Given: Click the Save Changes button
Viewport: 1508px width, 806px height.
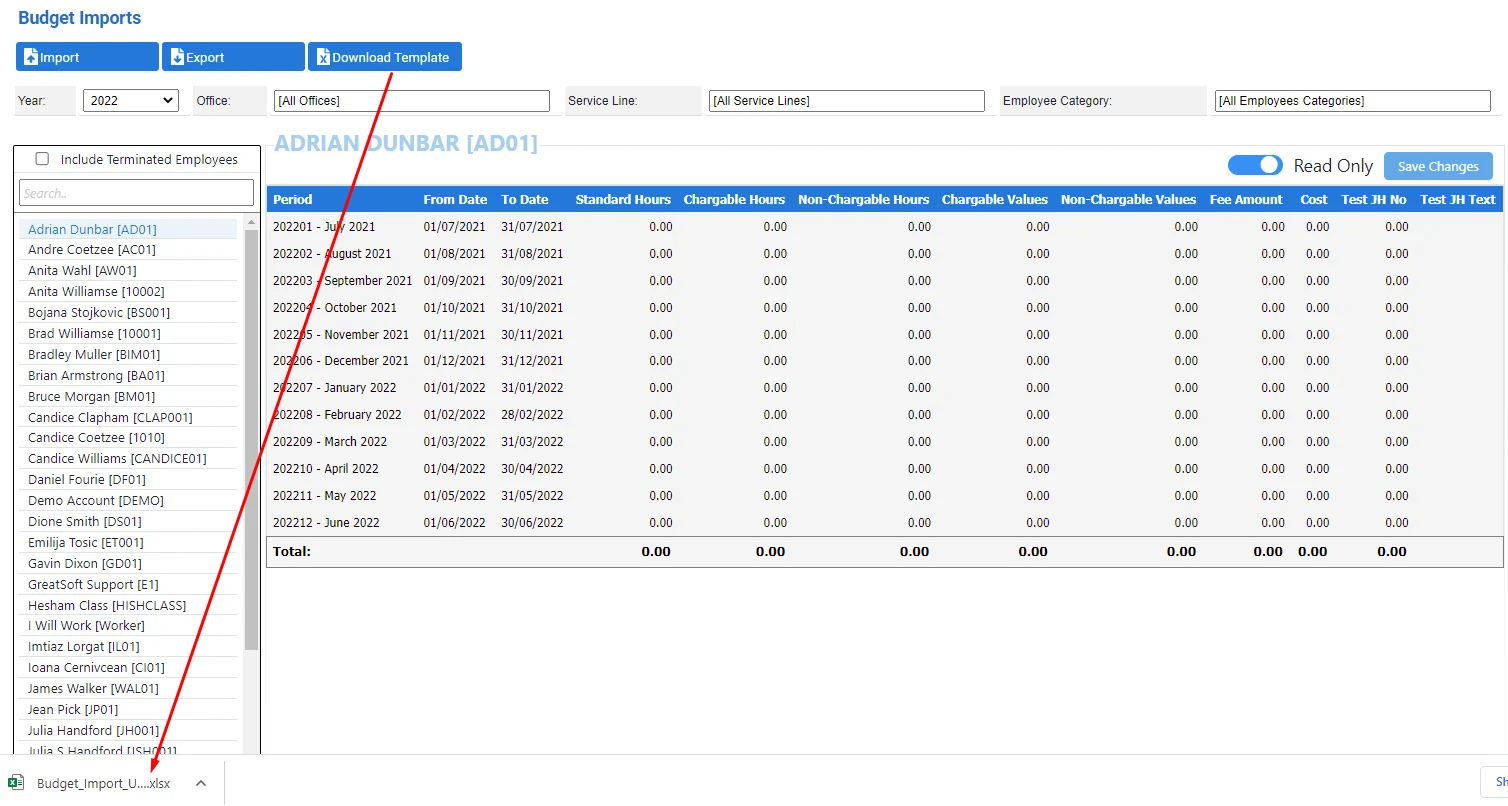Looking at the screenshot, I should click(x=1438, y=166).
